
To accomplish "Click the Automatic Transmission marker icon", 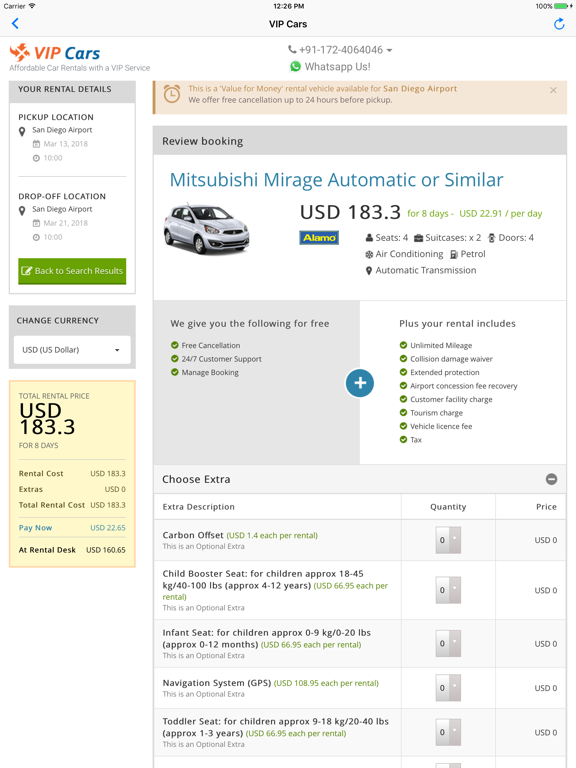I will 369,271.
